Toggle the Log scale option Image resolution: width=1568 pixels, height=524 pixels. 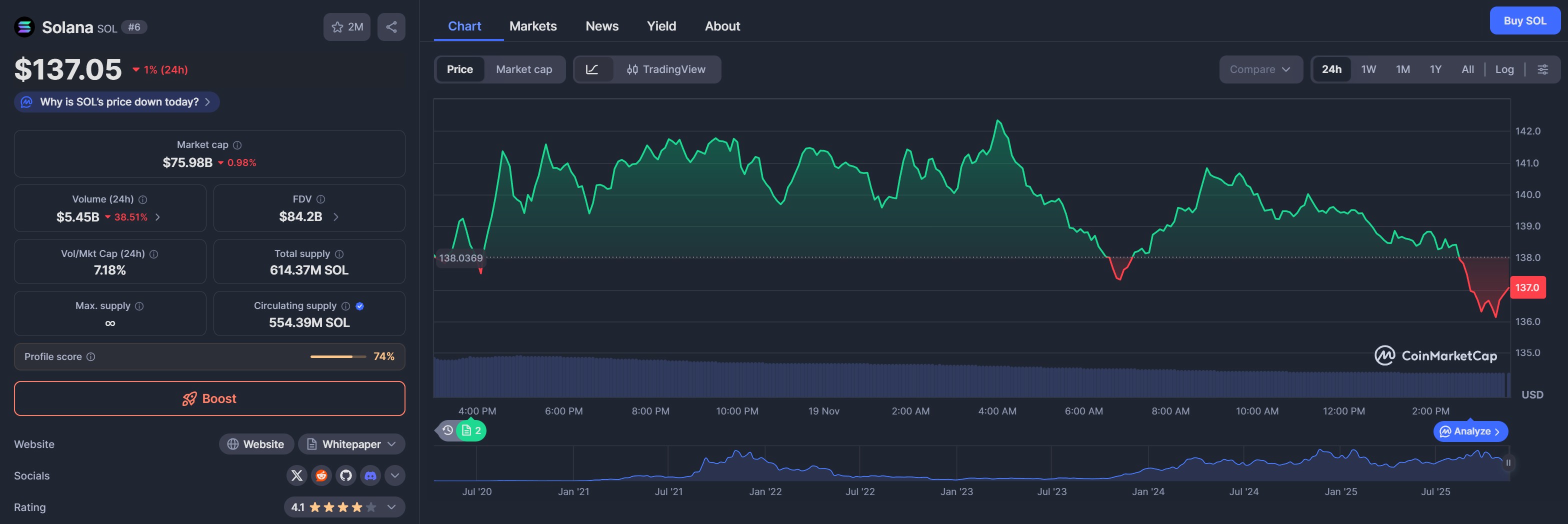[x=1504, y=69]
